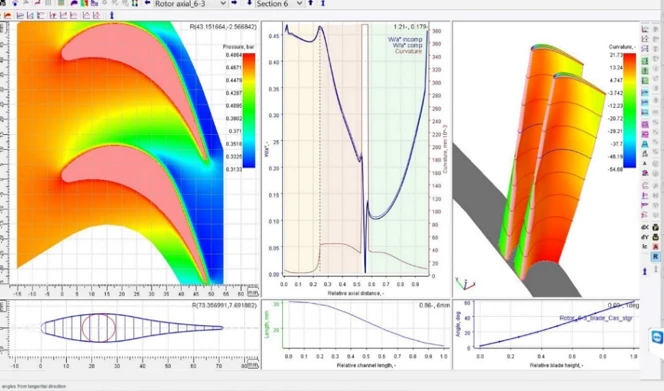Click the down arrow before Section 6
Viewport: 664px width, 391px height.
[x=249, y=3]
